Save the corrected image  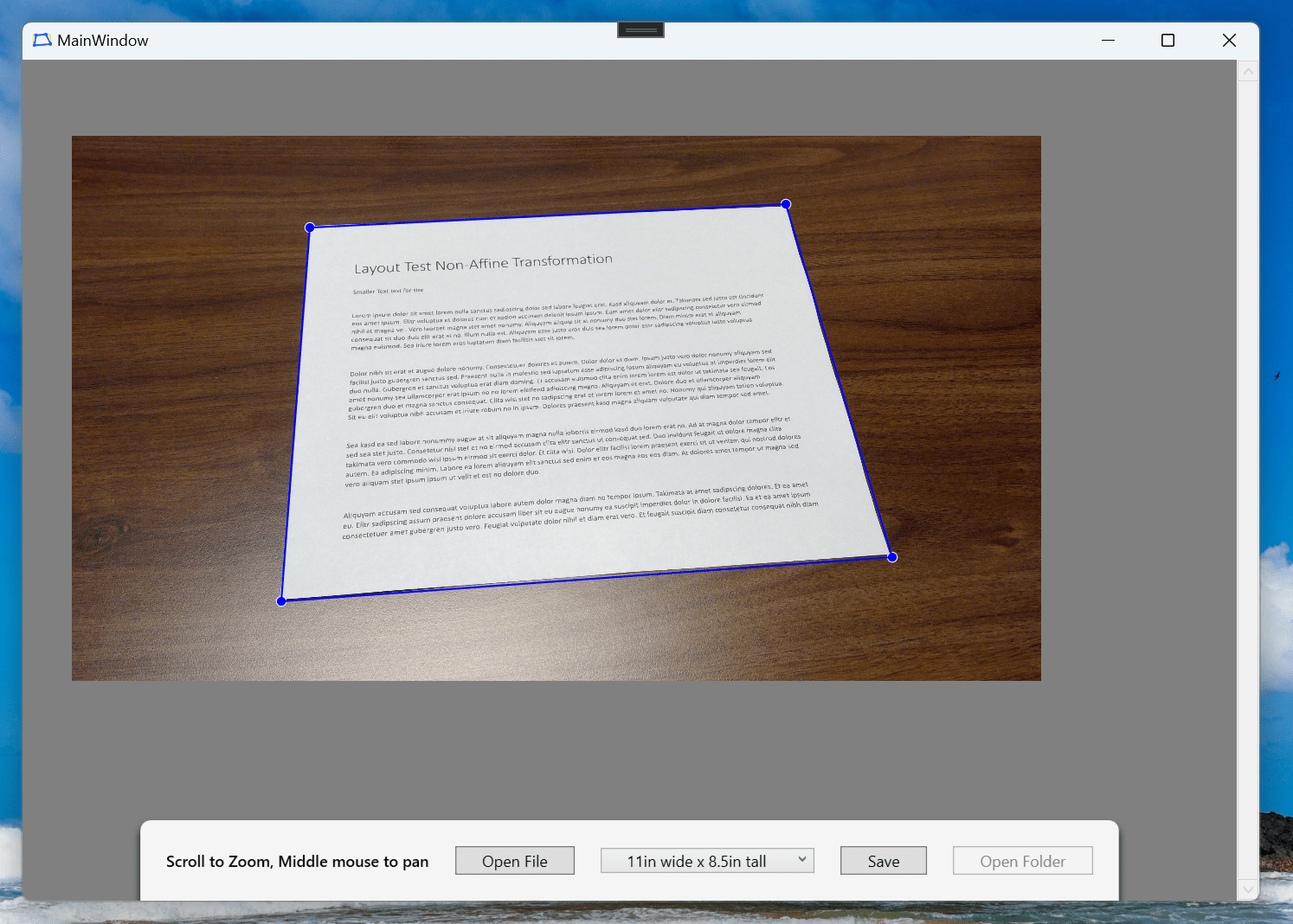click(x=883, y=861)
